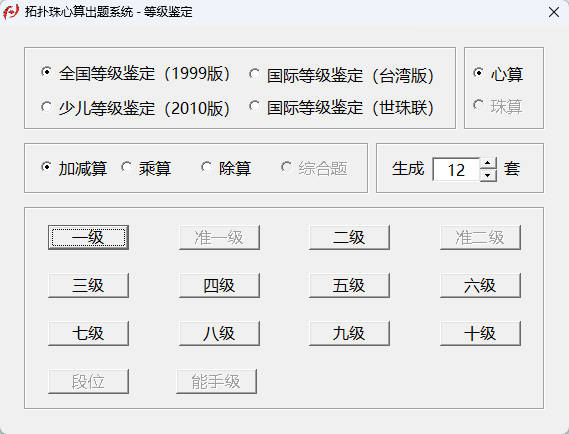Pick 除算 question type

pos(226,168)
